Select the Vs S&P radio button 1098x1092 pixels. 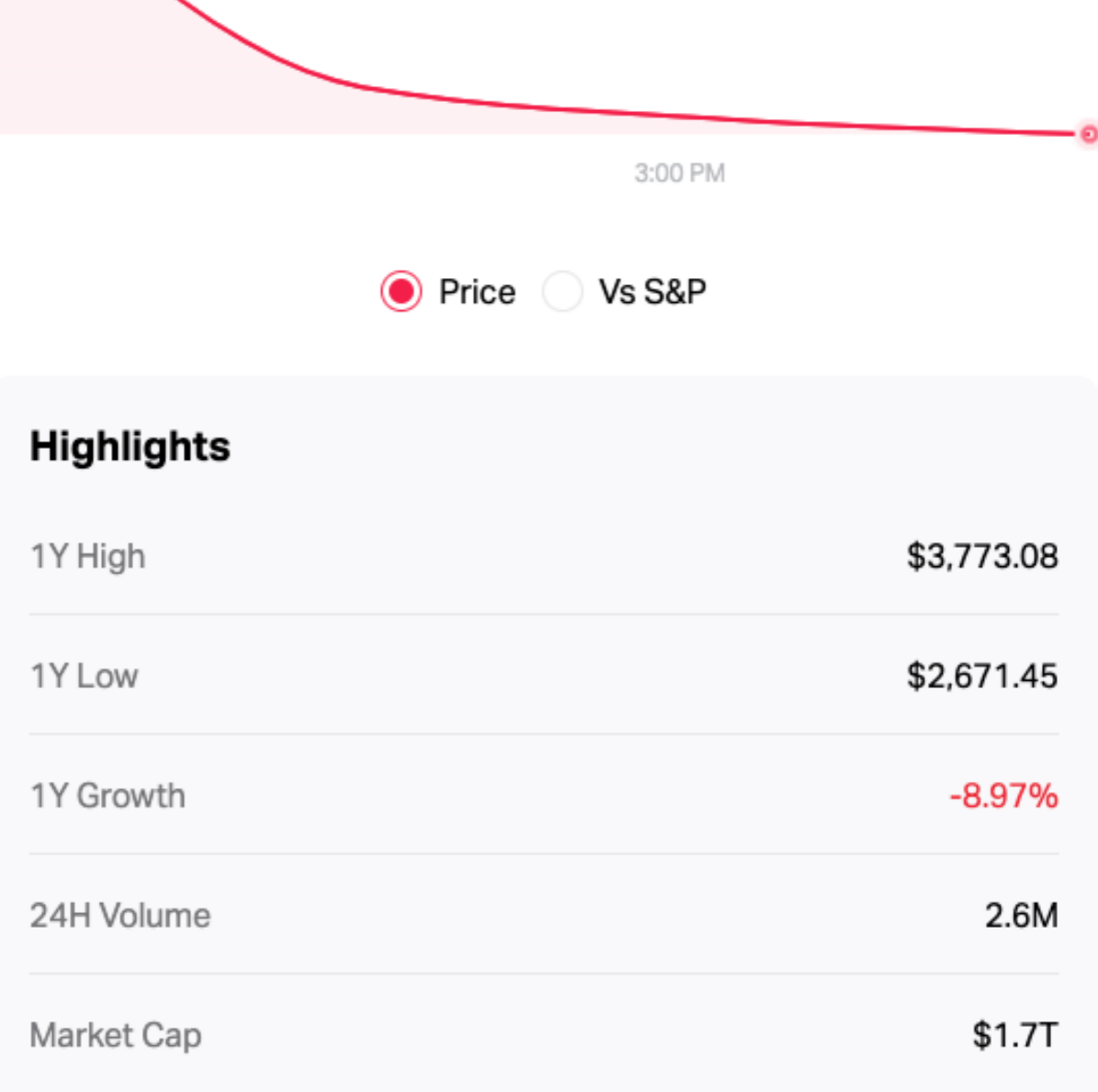pos(562,292)
